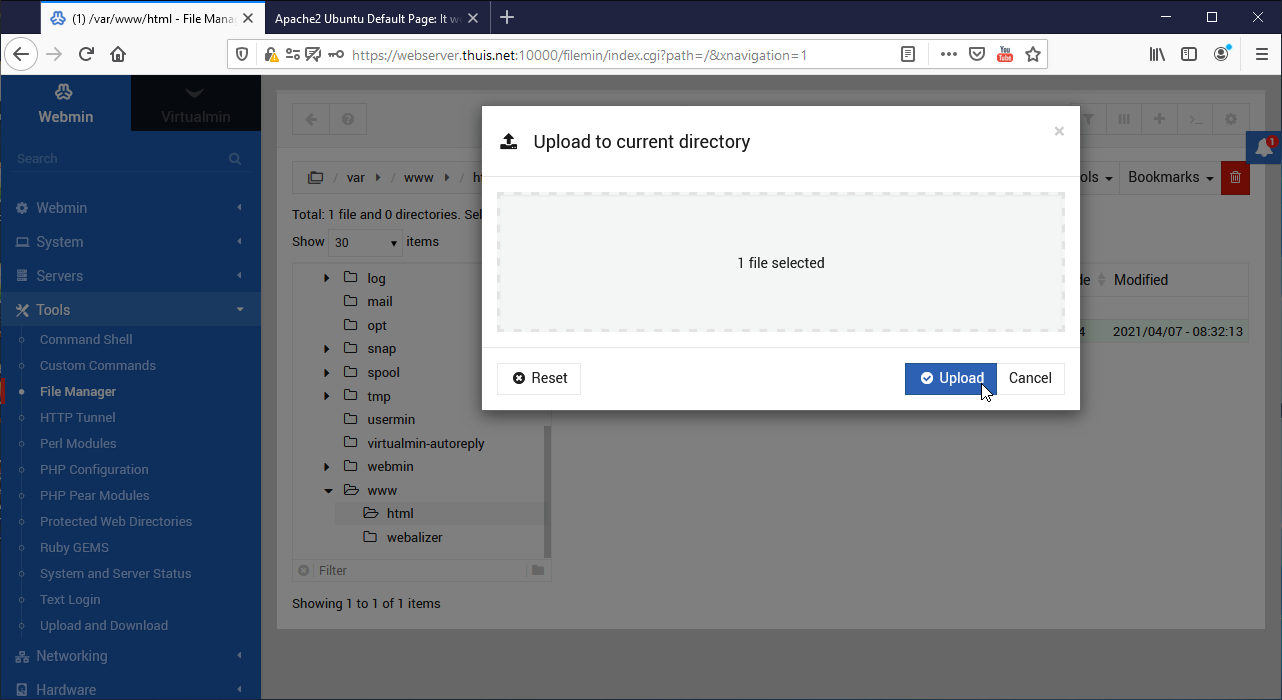Open Upload and Download in sidebar
Image resolution: width=1282 pixels, height=700 pixels.
click(104, 626)
